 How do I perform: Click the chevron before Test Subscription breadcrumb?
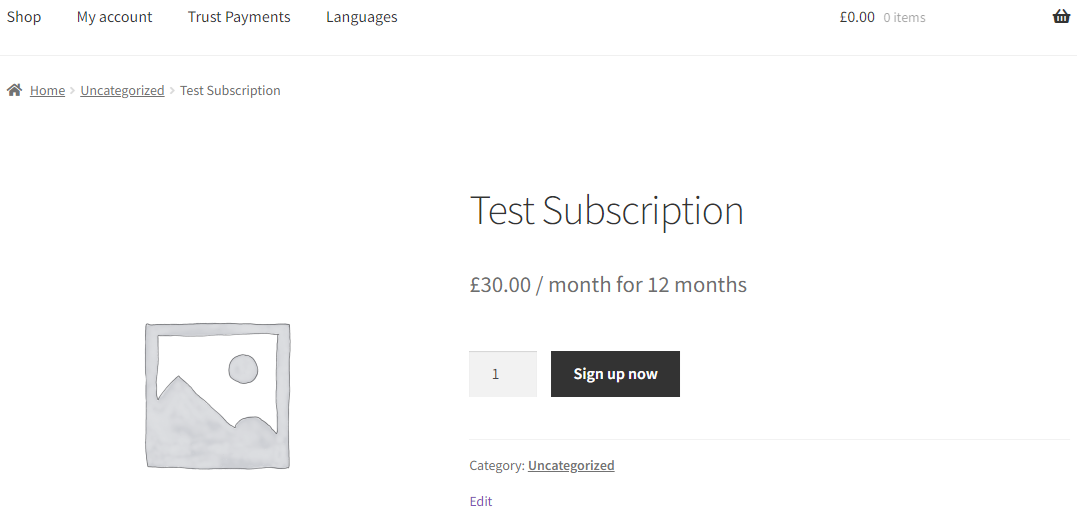(172, 91)
